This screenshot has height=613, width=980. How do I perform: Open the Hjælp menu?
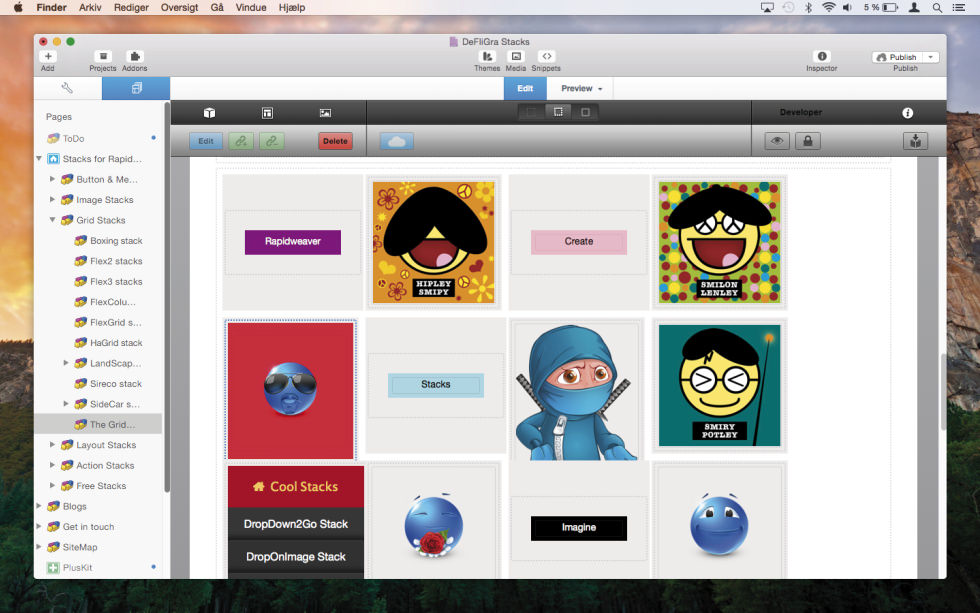click(x=292, y=7)
